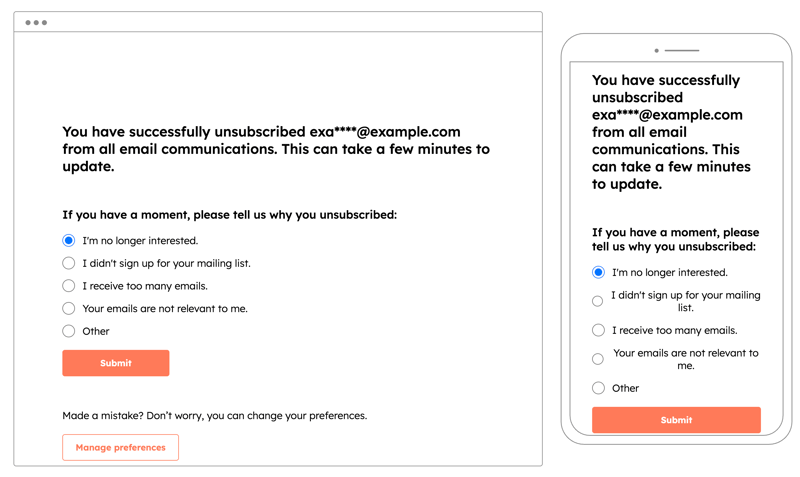Image resolution: width=800 pixels, height=477 pixels.
Task: Select "I'm no longer interested" radio on mobile
Action: [598, 272]
